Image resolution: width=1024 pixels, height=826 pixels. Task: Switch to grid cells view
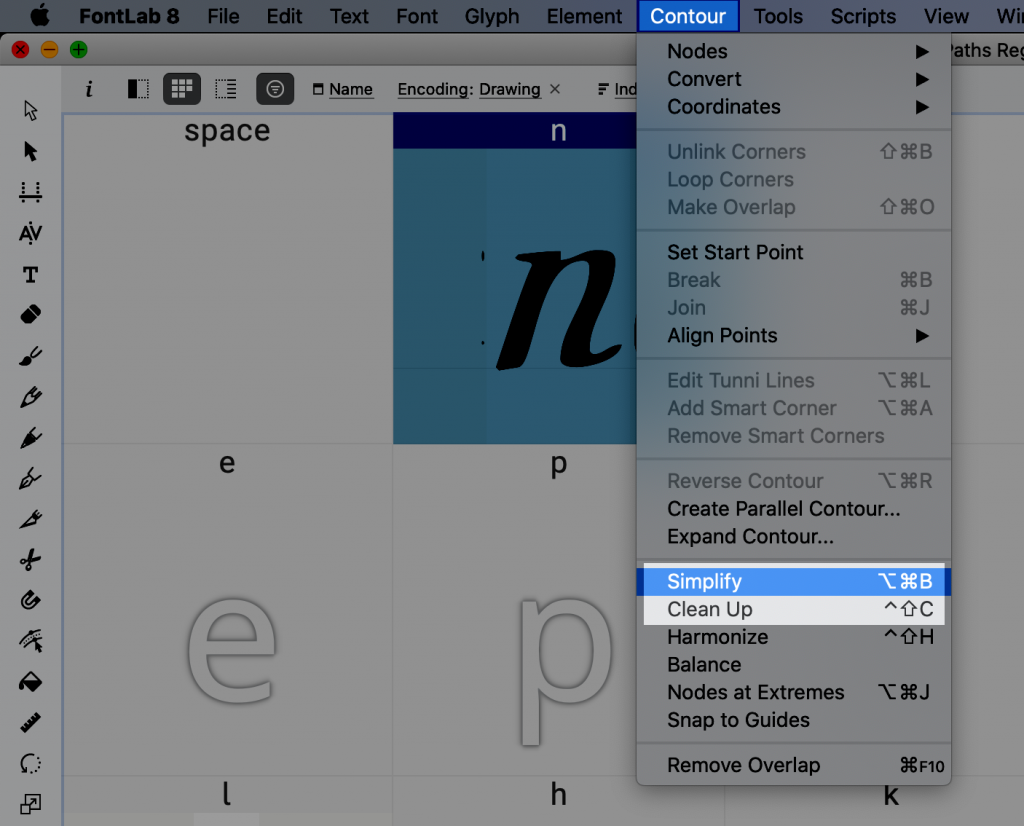point(182,89)
